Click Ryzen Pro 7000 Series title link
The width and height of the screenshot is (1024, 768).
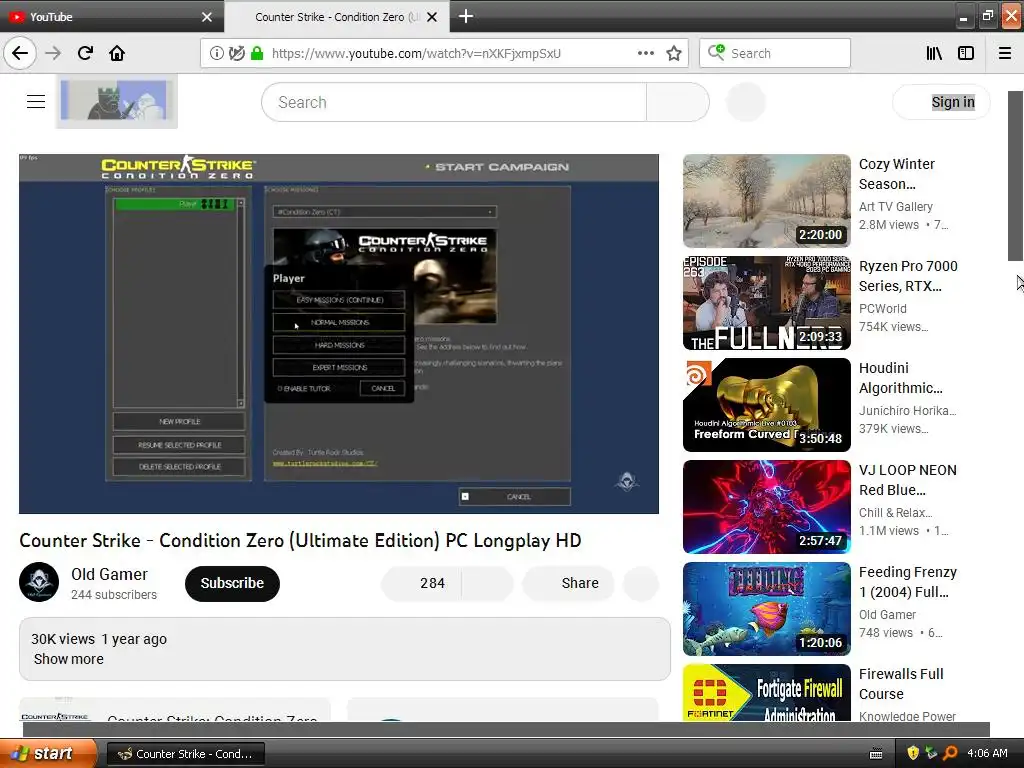(908, 276)
